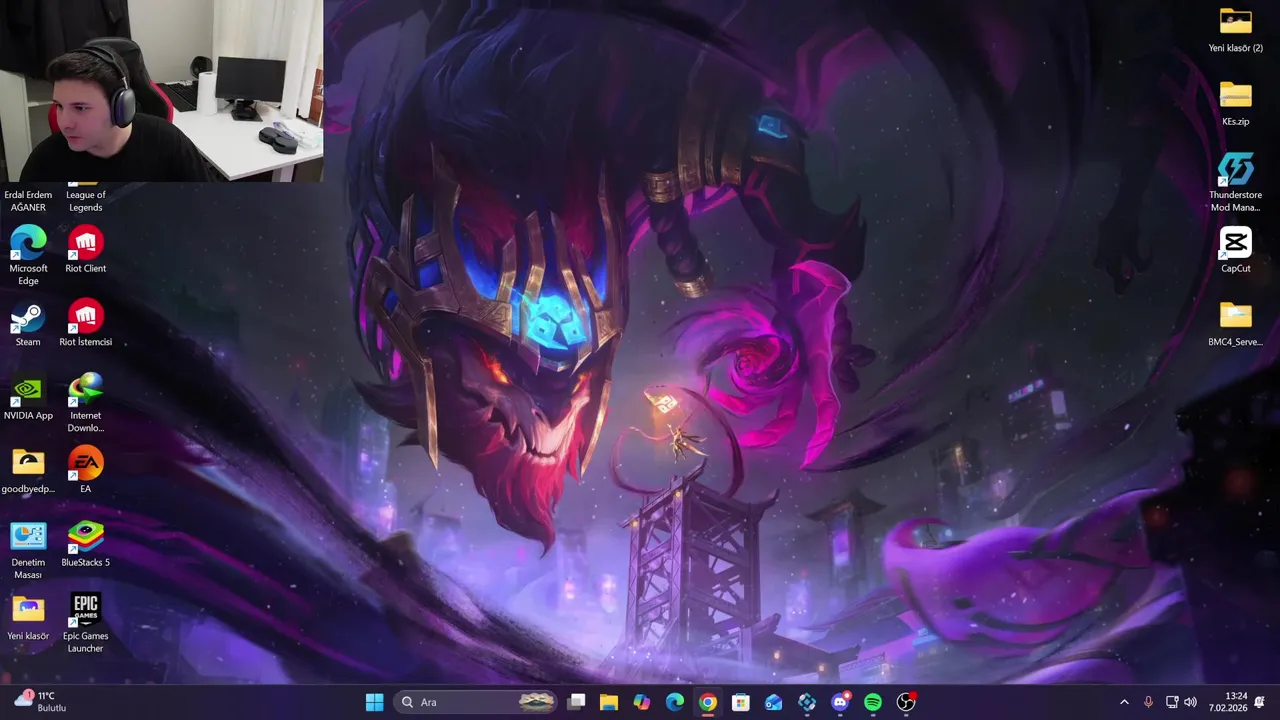The height and width of the screenshot is (720, 1280).
Task: Open the Windows Start menu
Action: [x=375, y=702]
